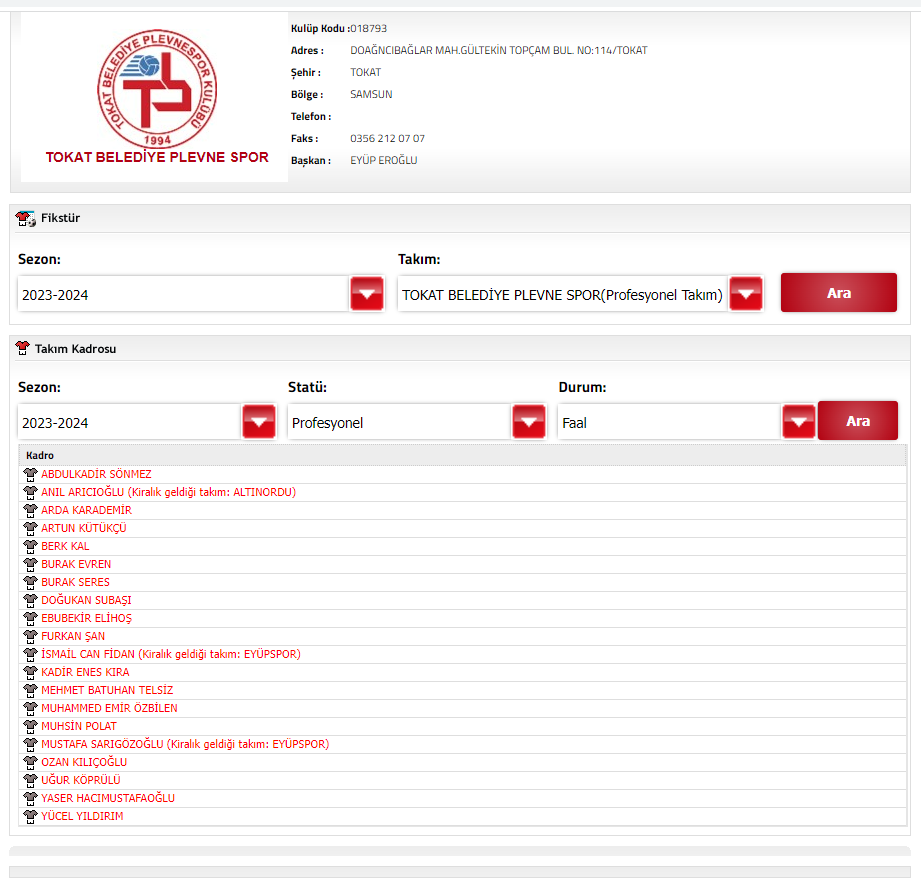921x885 pixels.
Task: Open player MUHAMMED EMİR ÖZBİLEN
Action: pos(109,708)
